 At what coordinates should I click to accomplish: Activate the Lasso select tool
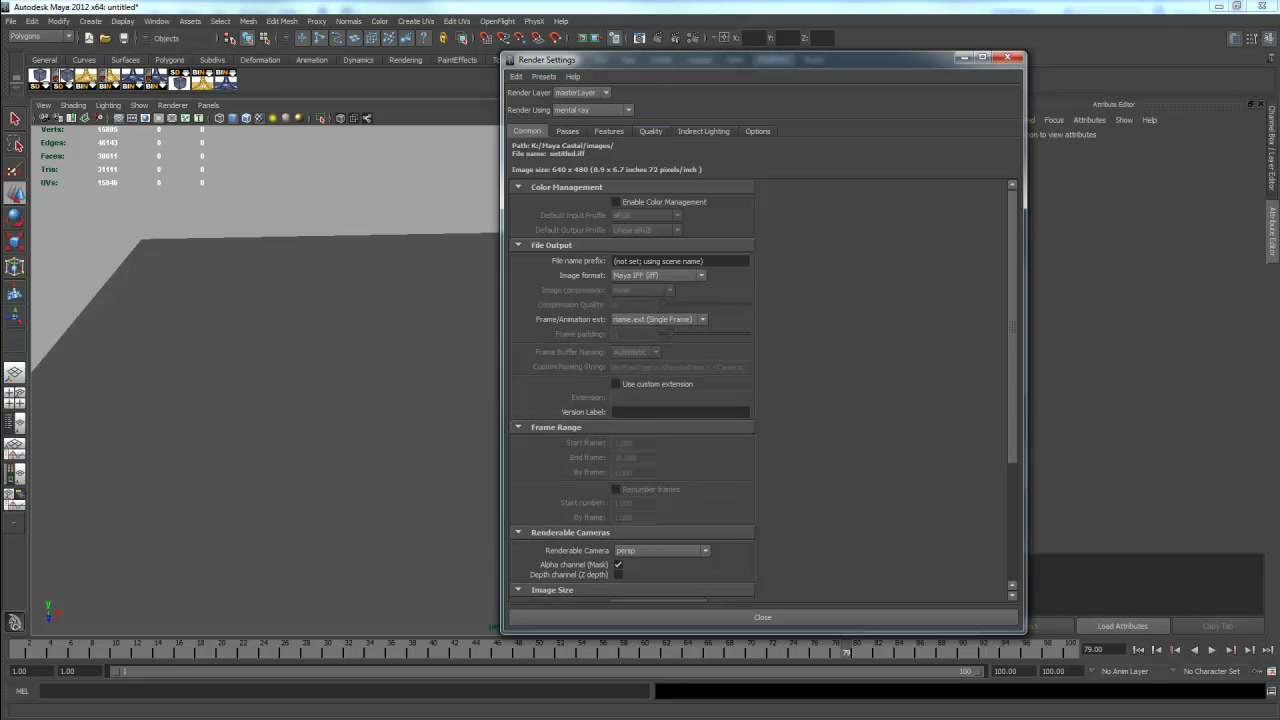pyautogui.click(x=15, y=144)
